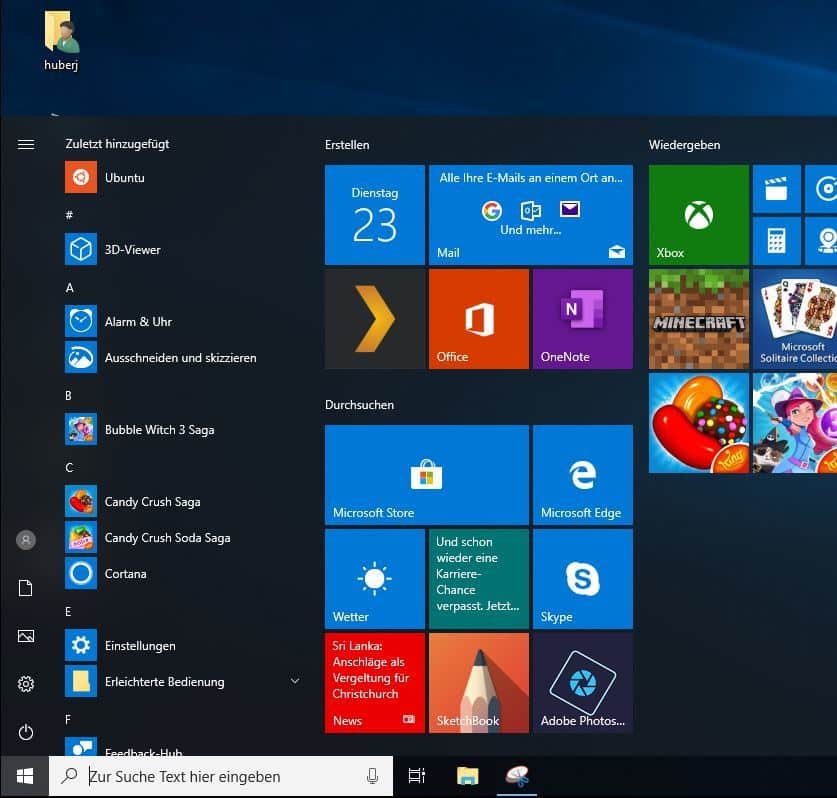Launch the SketchBook tile
Image resolution: width=837 pixels, height=798 pixels.
[479, 683]
